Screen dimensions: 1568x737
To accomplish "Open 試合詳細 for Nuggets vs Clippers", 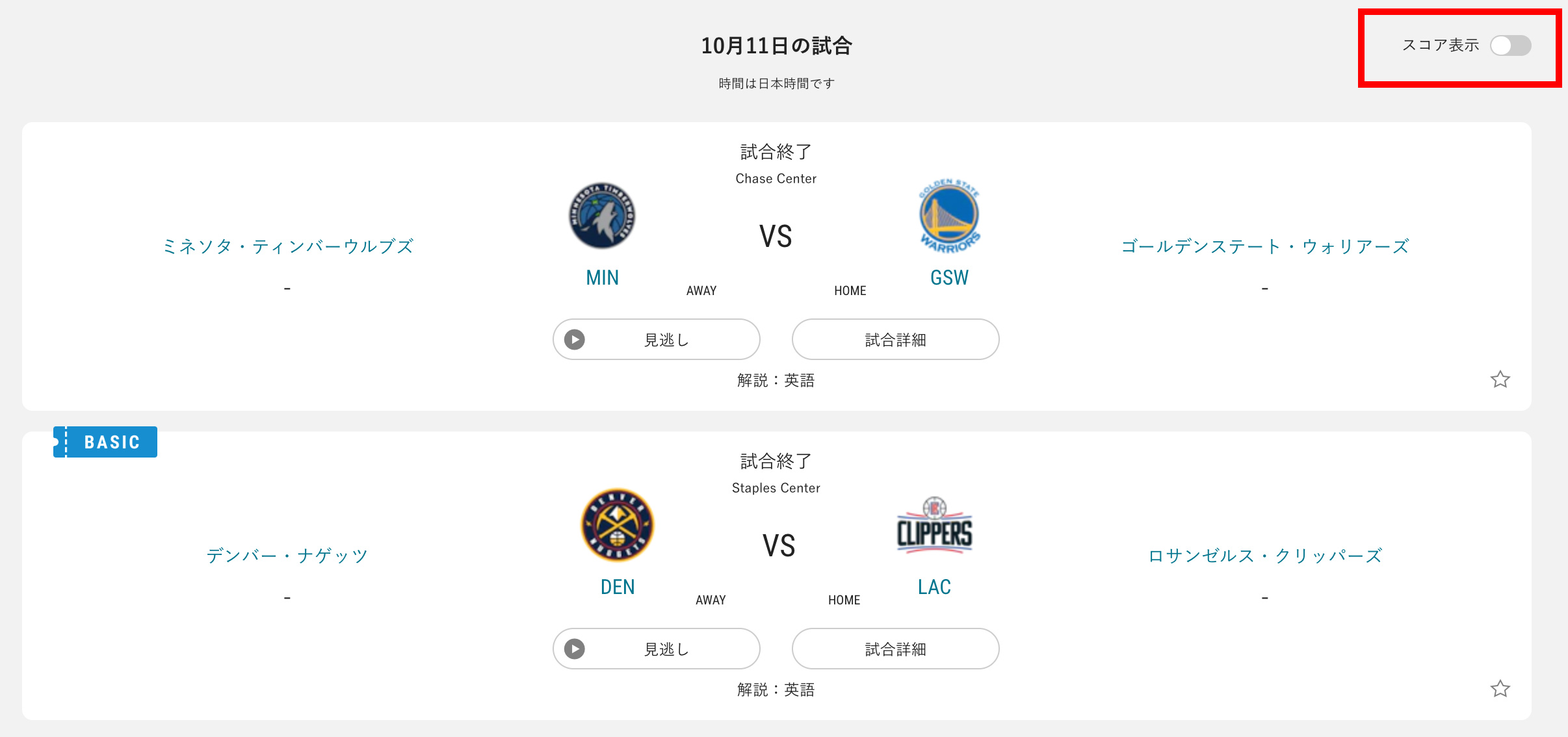I will pos(895,649).
